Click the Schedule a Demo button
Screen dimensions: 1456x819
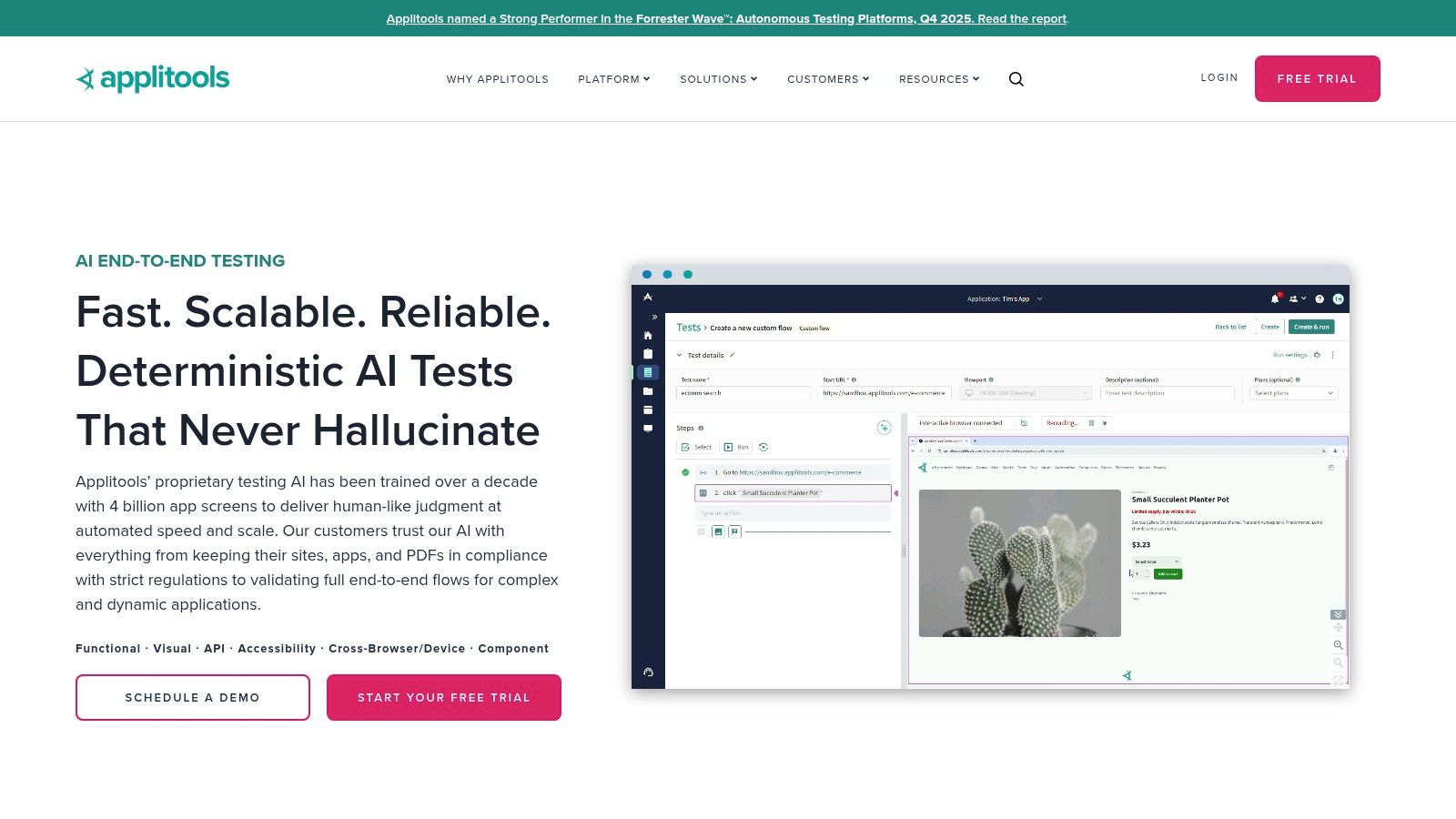[x=193, y=697]
